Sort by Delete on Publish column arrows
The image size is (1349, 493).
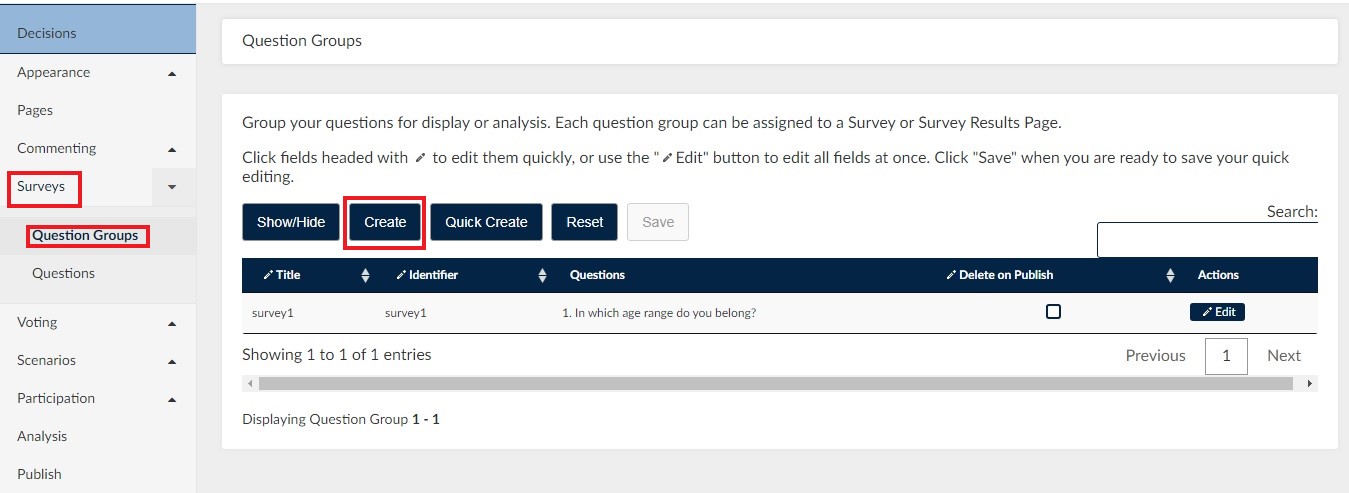(x=1171, y=275)
